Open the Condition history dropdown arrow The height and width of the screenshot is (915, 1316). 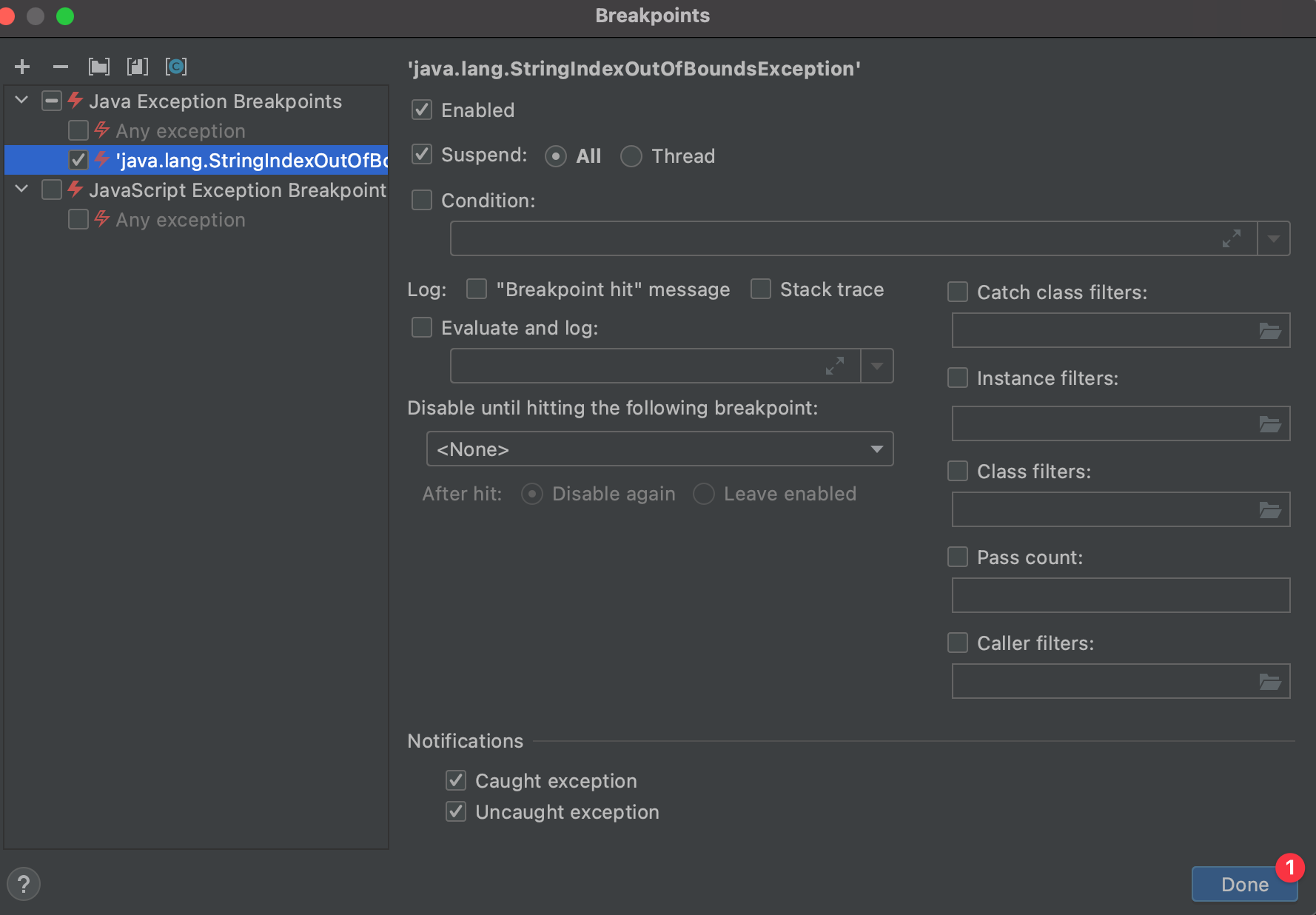[x=1274, y=238]
